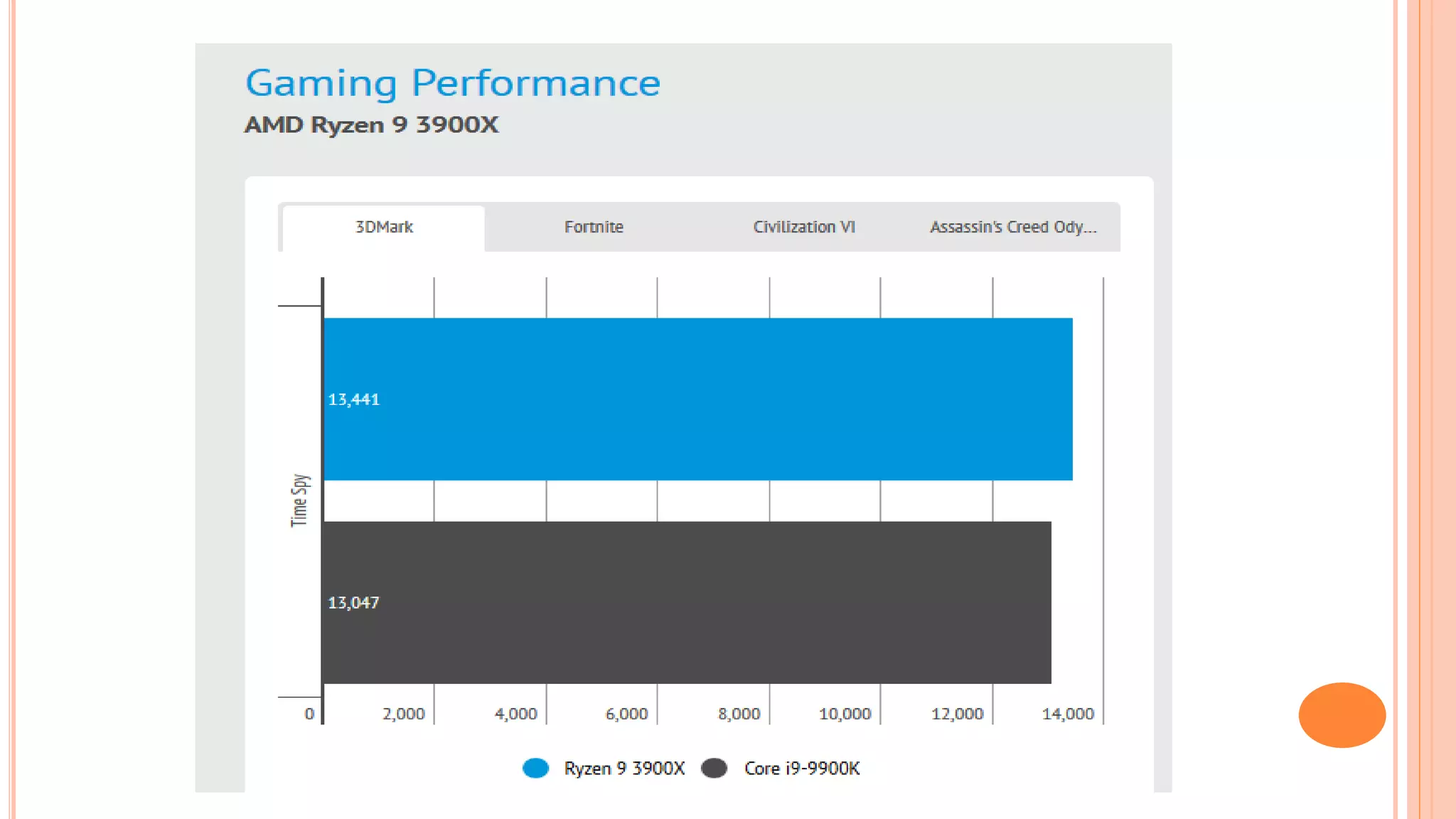This screenshot has width=1456, height=819.
Task: Select the Civilization VI tab
Action: tap(803, 227)
